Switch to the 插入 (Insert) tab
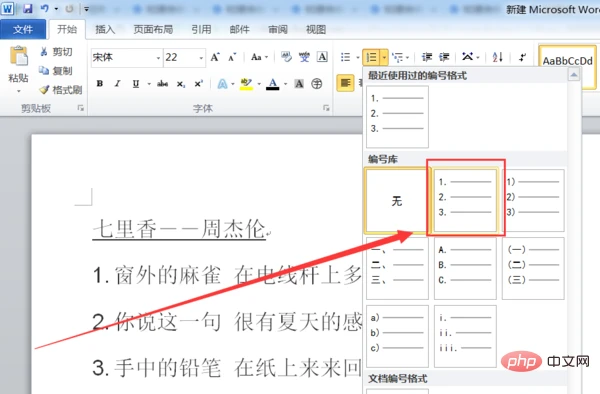 coord(105,29)
